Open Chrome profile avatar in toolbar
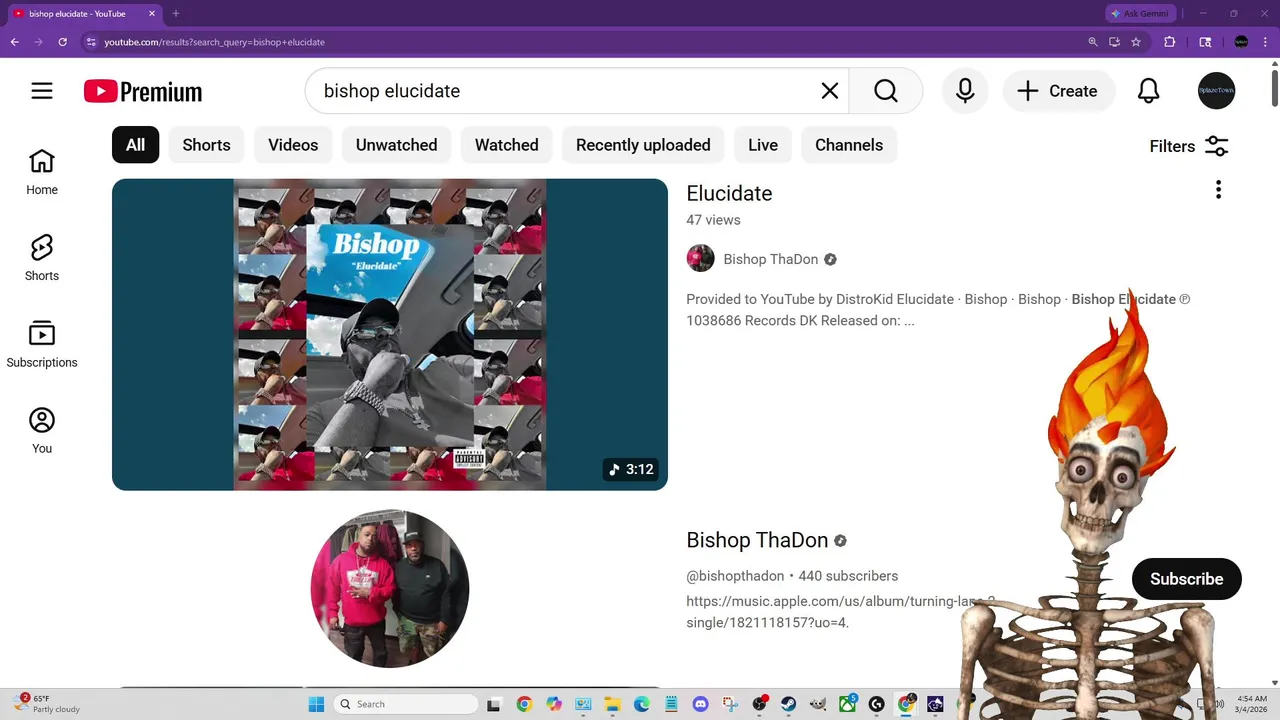 [x=1241, y=42]
